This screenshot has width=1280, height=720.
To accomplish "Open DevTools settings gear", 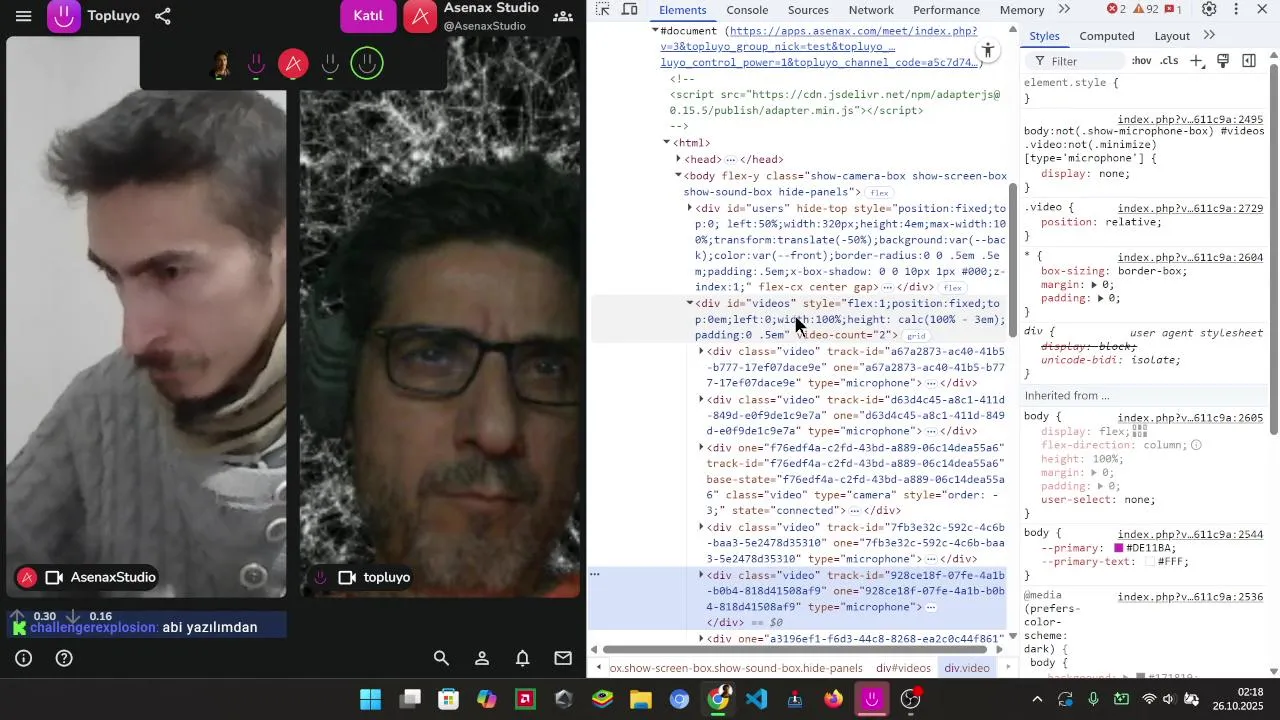I will click(1209, 9).
